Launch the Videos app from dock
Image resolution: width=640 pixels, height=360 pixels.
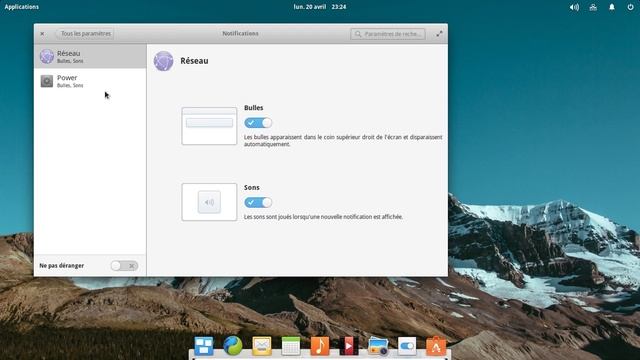349,346
